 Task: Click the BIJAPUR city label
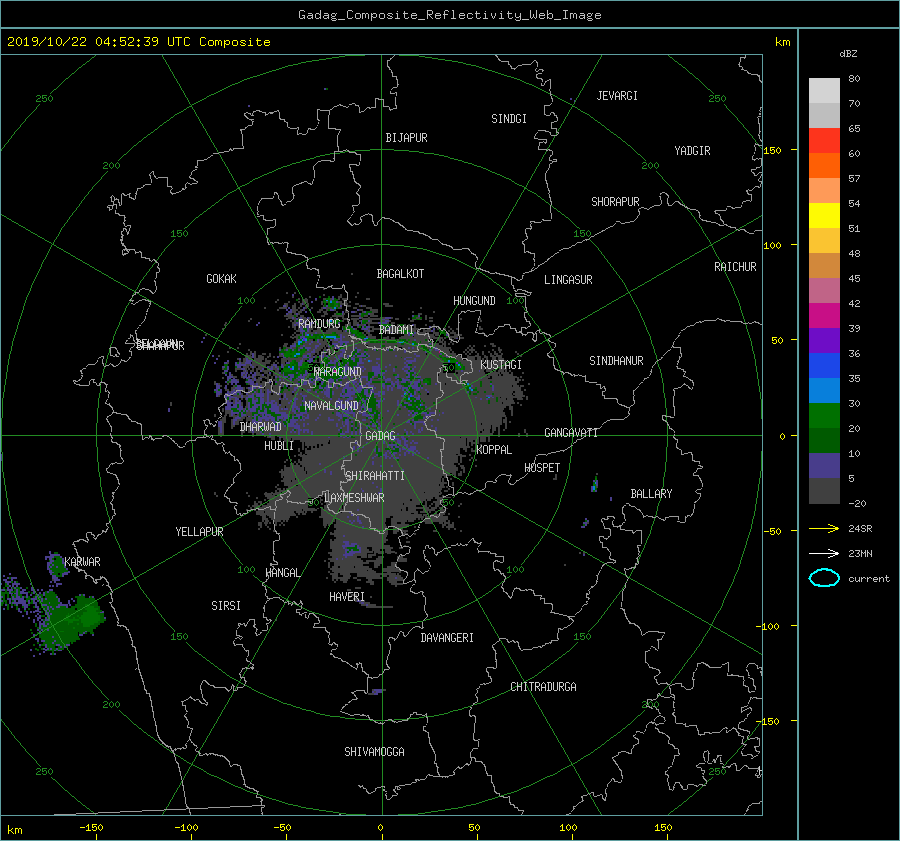[x=406, y=138]
